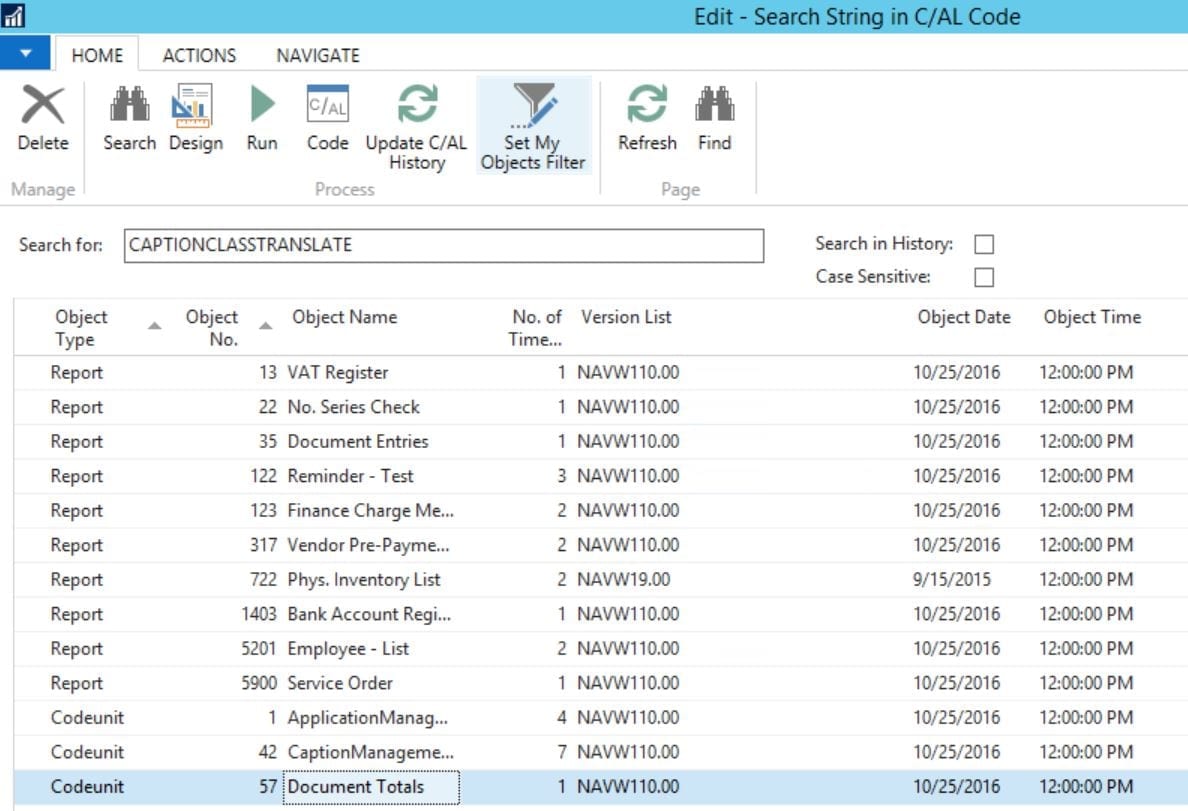Select the Finance Charge Me... row
1188x811 pixels.
(x=601, y=511)
